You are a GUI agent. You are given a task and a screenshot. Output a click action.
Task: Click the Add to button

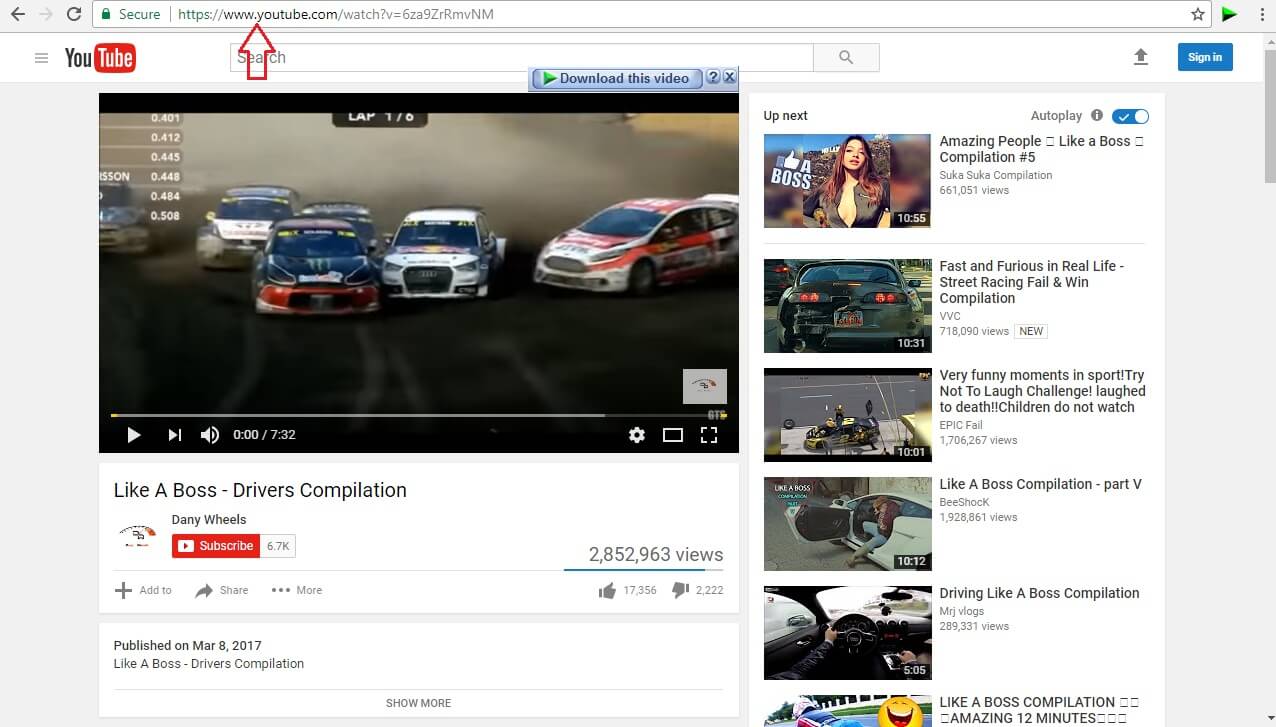coord(143,590)
